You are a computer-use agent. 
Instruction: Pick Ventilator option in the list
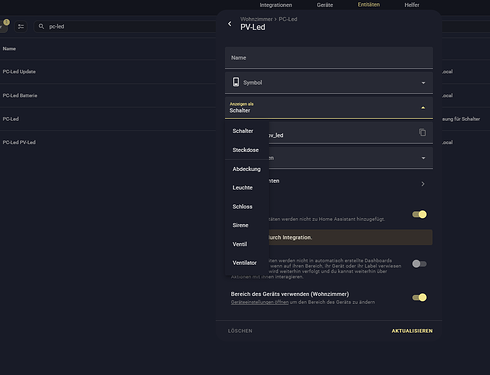pyautogui.click(x=245, y=263)
